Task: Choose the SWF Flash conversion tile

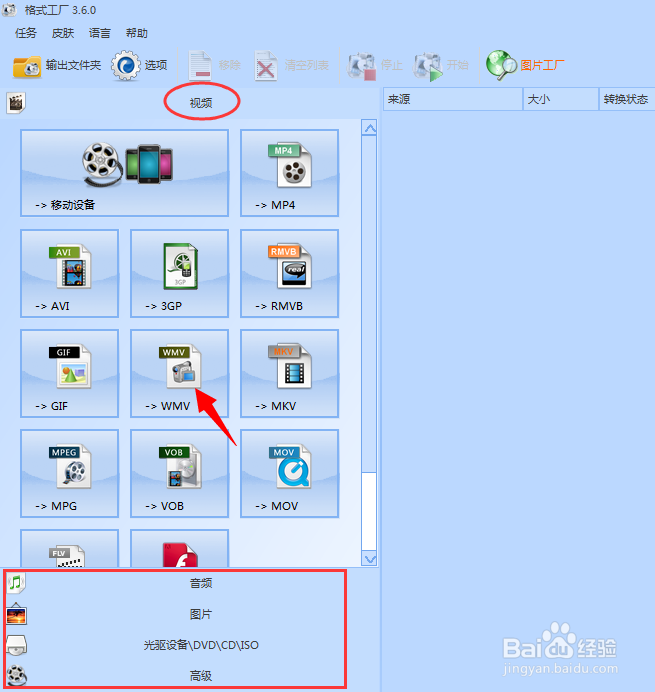Action: pos(180,549)
